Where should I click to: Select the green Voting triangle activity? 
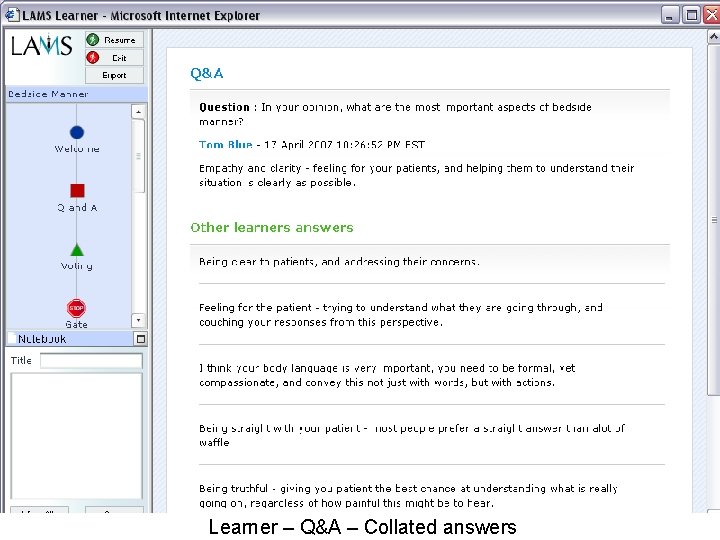(77, 249)
